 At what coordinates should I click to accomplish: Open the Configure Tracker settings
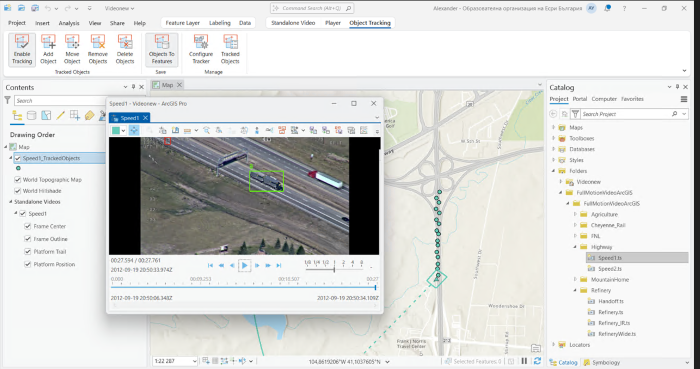point(201,50)
